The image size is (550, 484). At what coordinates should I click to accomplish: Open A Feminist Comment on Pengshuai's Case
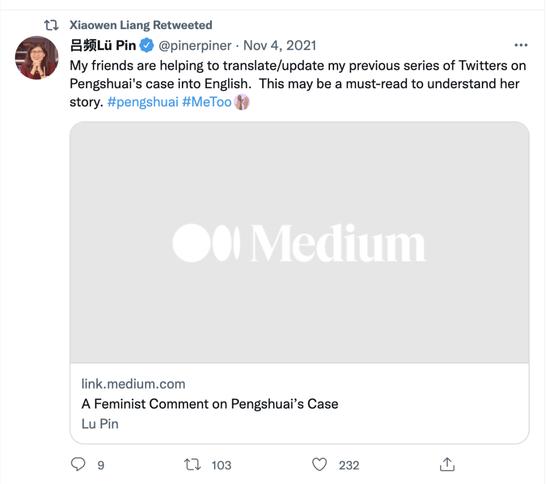(210, 404)
